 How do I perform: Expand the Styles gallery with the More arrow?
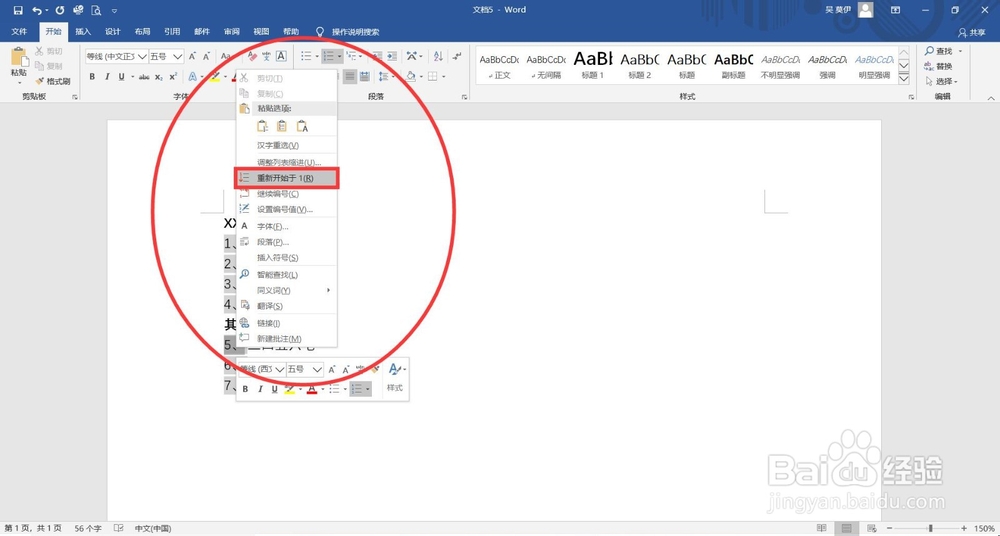coord(904,78)
